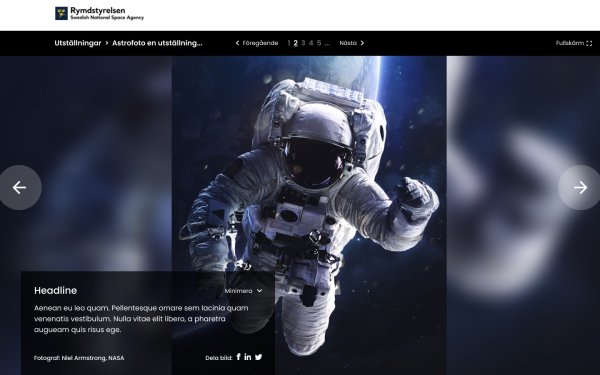This screenshot has height=375, width=600.
Task: Click the Nästa next link
Action: [352, 43]
